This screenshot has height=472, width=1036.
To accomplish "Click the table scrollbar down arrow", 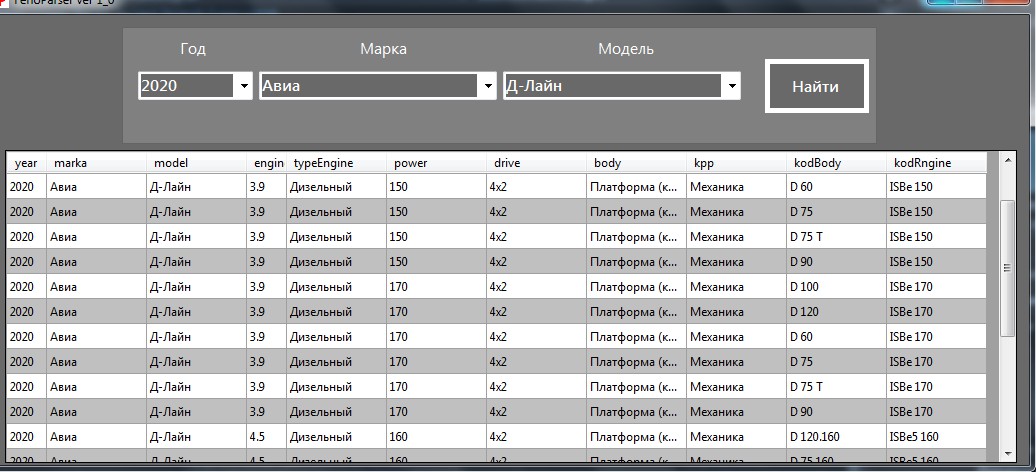I will (1008, 453).
